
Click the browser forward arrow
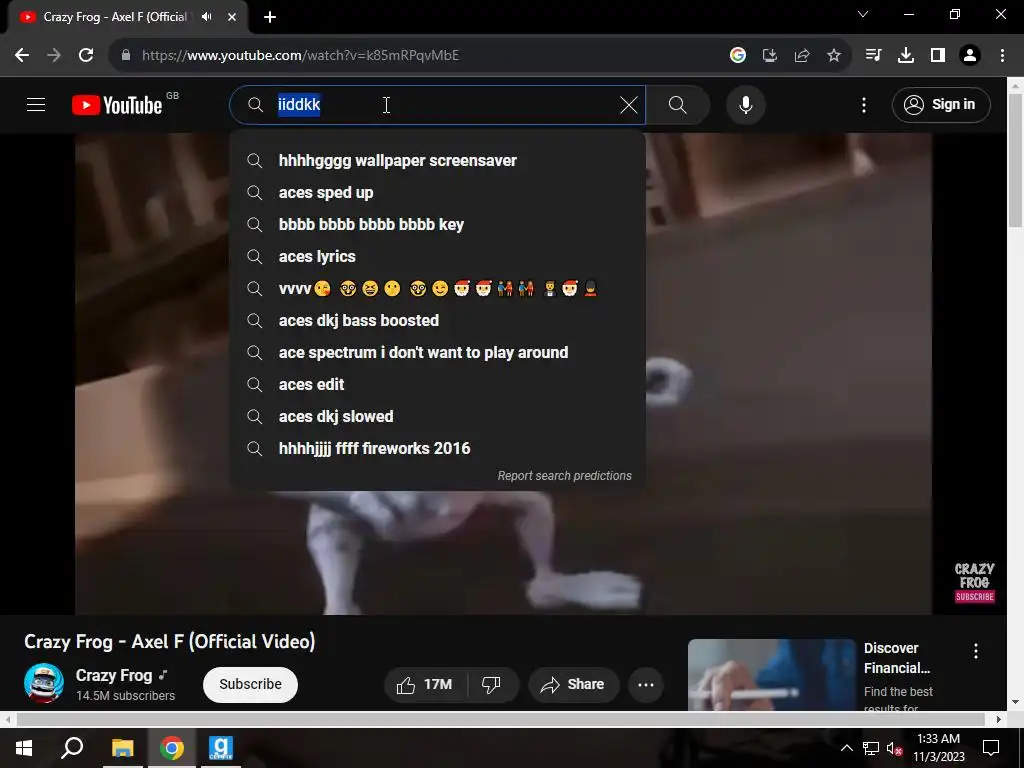(x=54, y=56)
